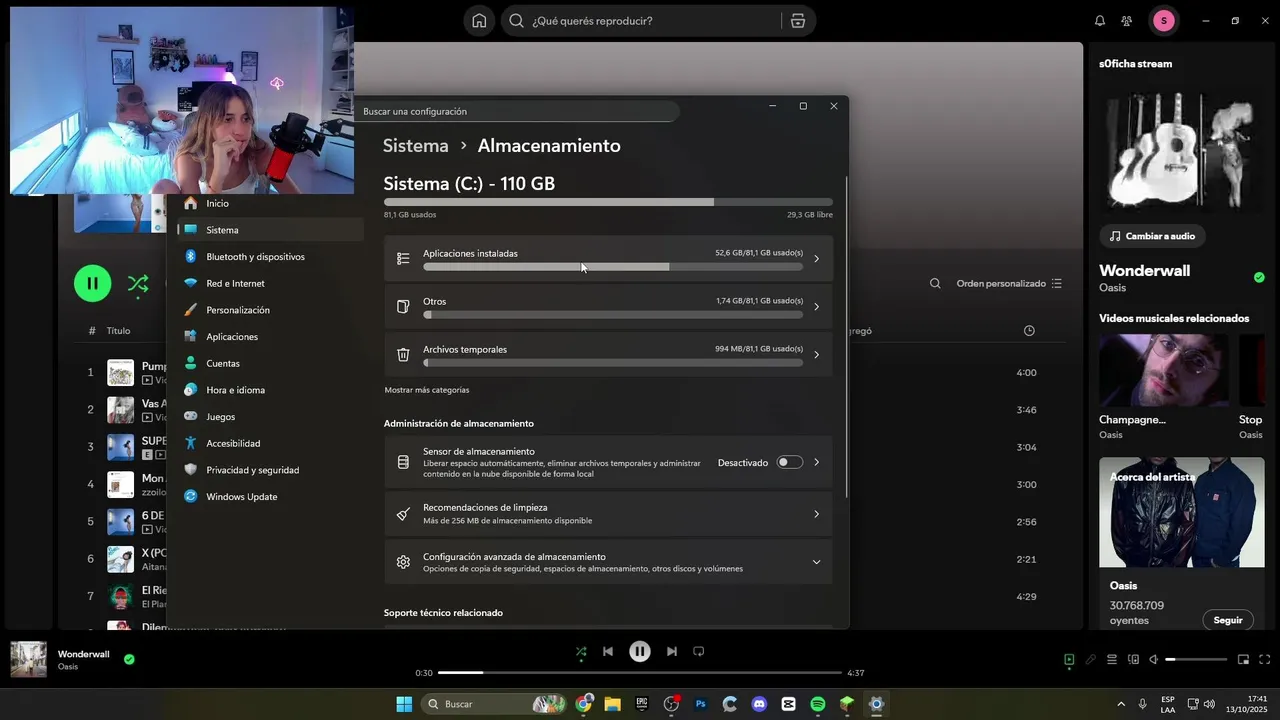Open Photoshop from taskbar

700,704
